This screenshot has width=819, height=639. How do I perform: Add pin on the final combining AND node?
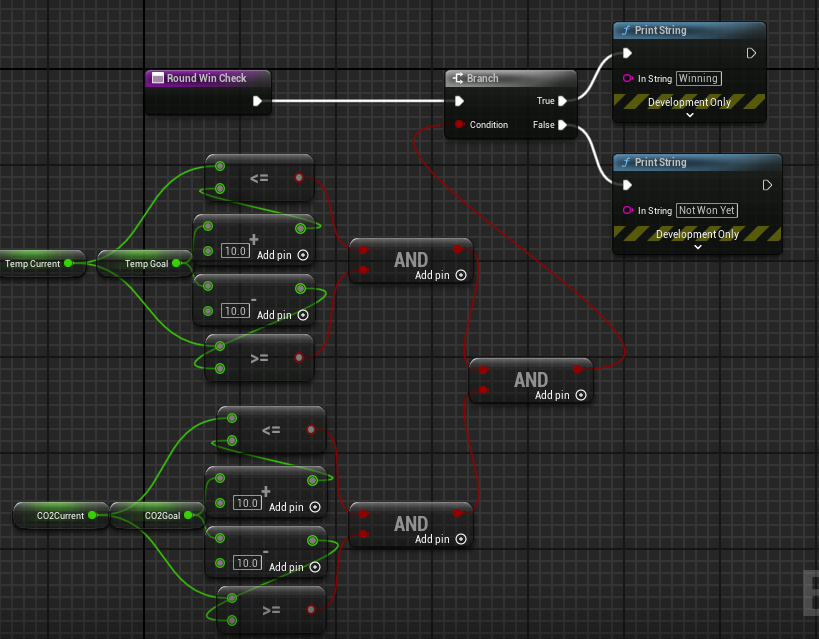click(x=580, y=395)
